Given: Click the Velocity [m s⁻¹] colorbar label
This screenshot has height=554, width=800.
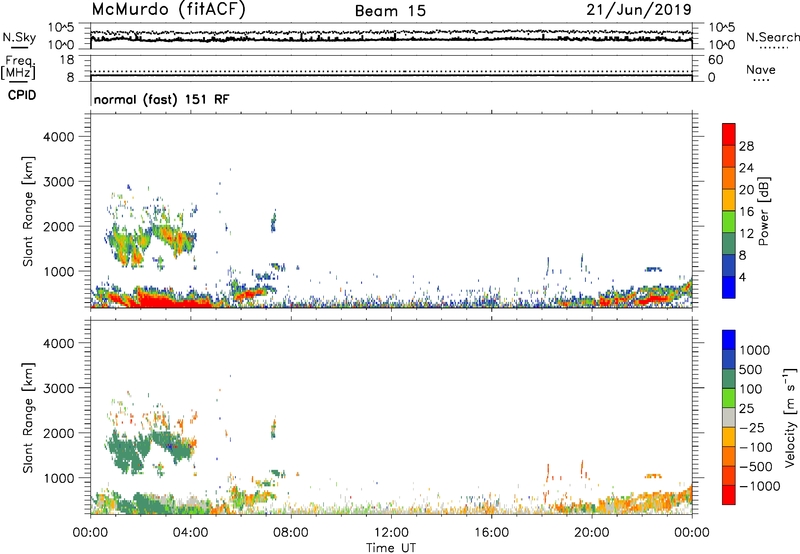Looking at the screenshot, I should click(790, 417).
